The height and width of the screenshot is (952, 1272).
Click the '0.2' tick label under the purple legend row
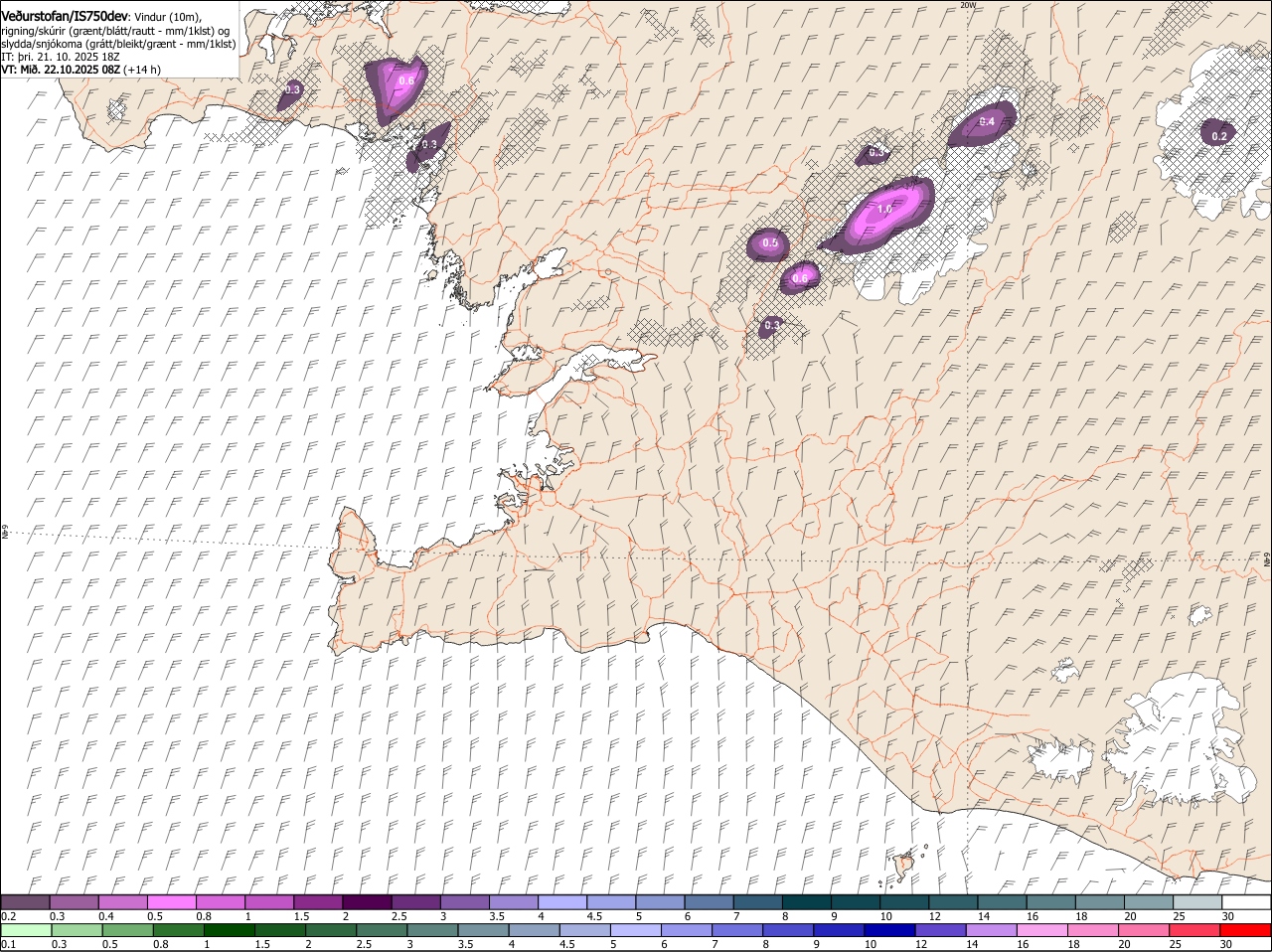coord(9,916)
